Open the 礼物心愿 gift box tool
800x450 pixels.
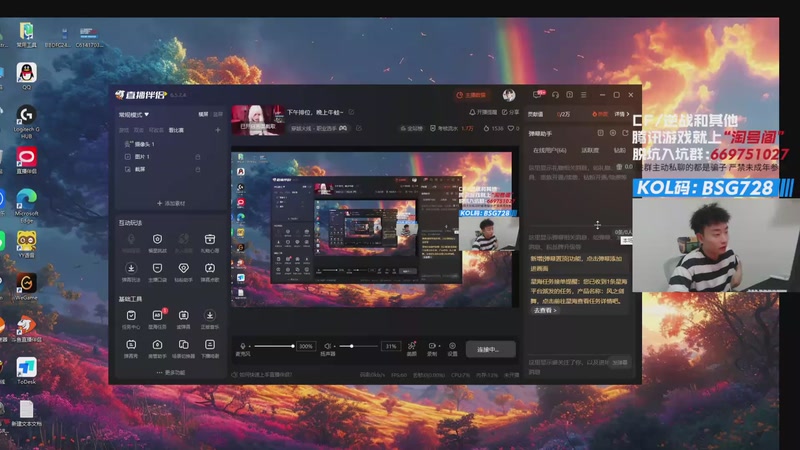point(209,242)
